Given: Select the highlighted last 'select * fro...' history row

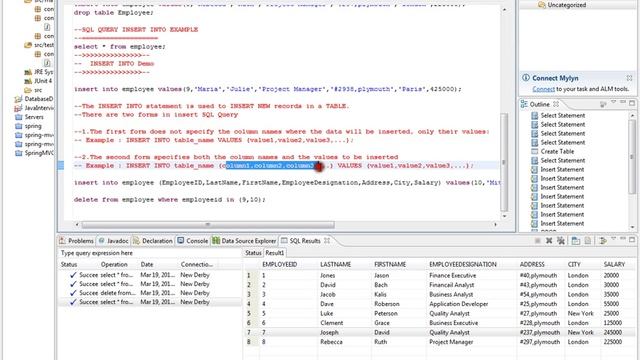Looking at the screenshot, I should coord(150,302).
